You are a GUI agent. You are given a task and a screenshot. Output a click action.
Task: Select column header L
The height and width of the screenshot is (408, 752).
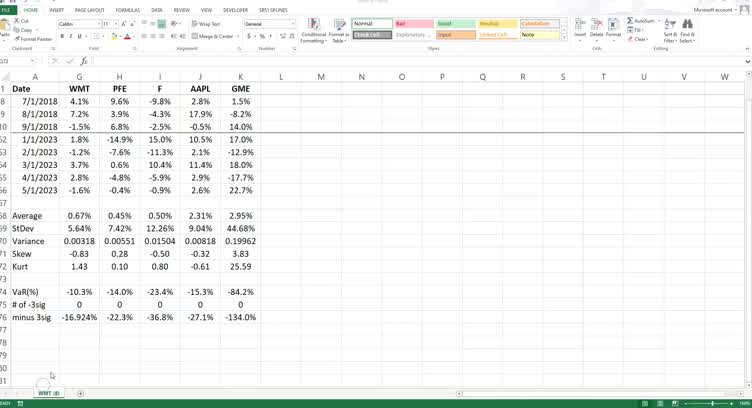(281, 77)
